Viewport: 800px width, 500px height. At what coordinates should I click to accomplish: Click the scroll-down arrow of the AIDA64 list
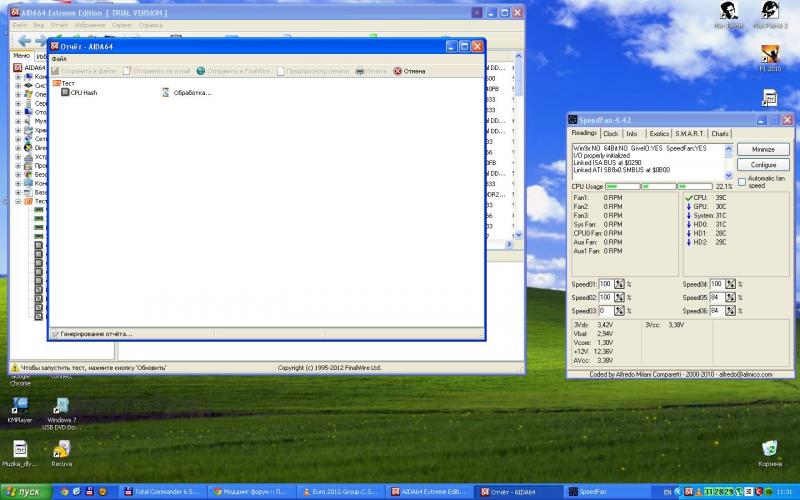click(x=518, y=235)
